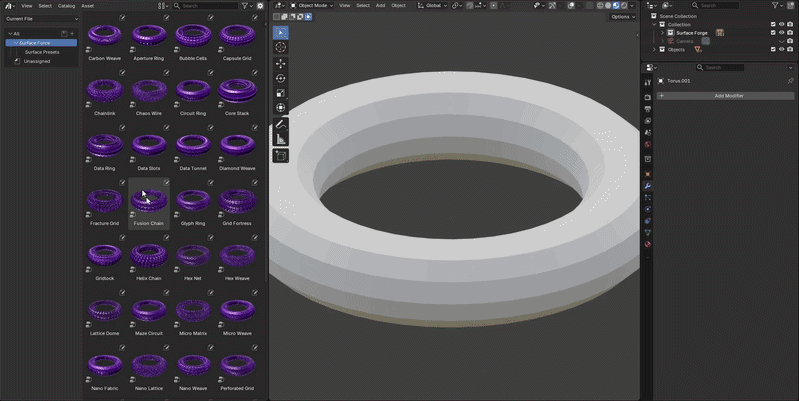Open the viewport Options button
Image resolution: width=799 pixels, height=401 pixels.
click(623, 17)
